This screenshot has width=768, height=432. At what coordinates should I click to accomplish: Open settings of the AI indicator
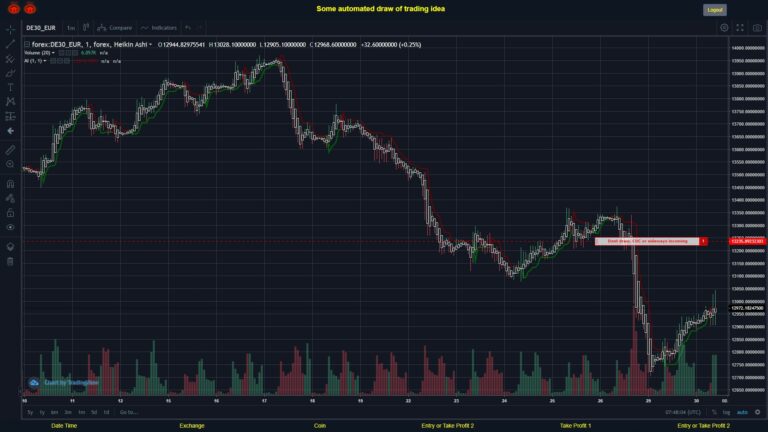(x=60, y=61)
